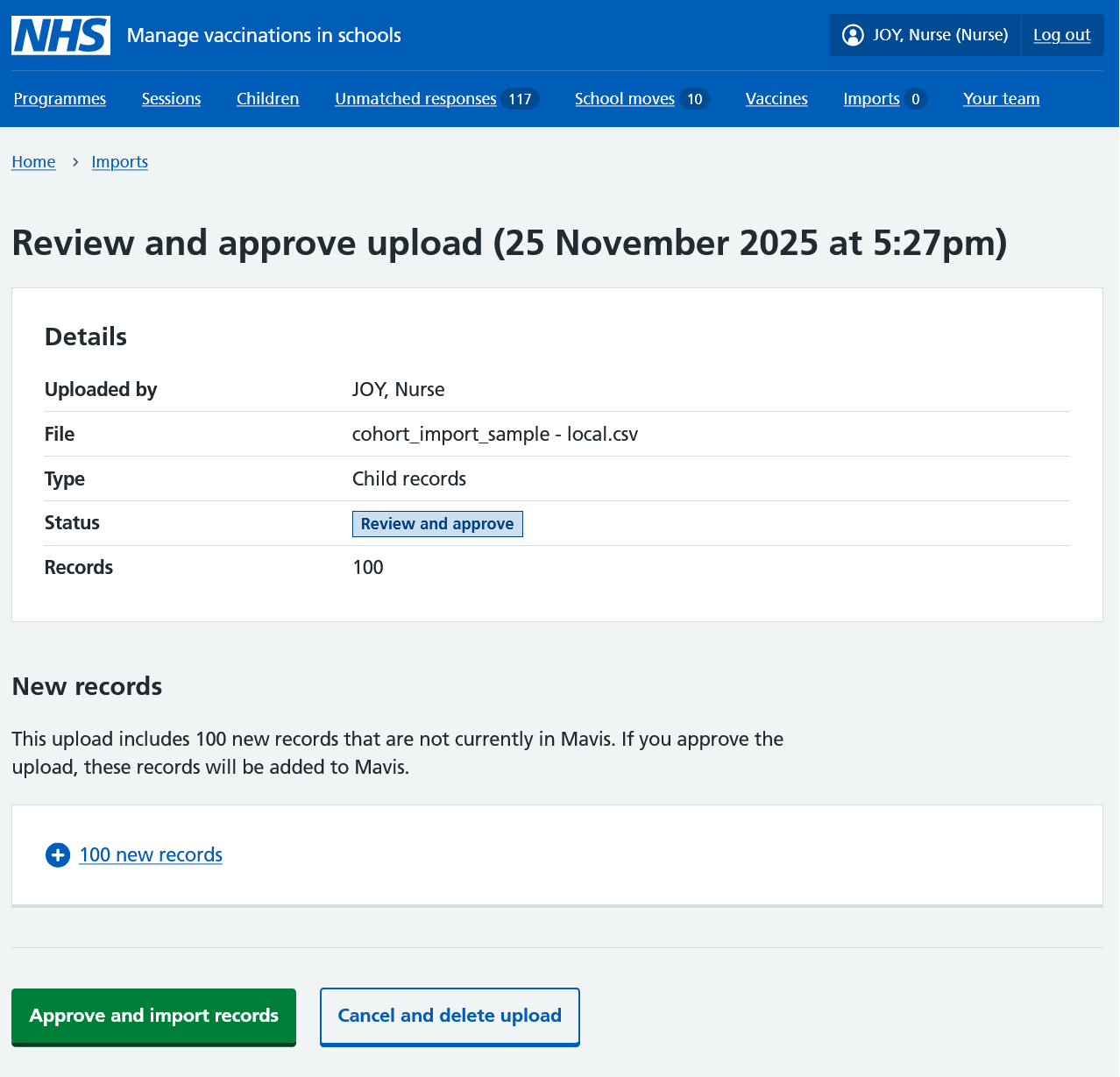Click the 117 badge on Unmatched responses
This screenshot has height=1077, width=1120.
click(x=522, y=98)
